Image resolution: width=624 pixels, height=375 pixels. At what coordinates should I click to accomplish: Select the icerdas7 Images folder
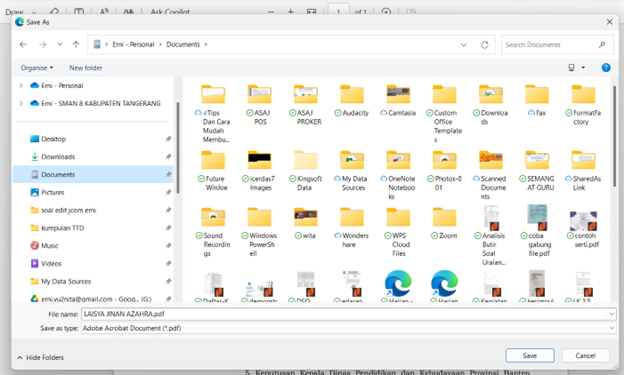point(259,171)
